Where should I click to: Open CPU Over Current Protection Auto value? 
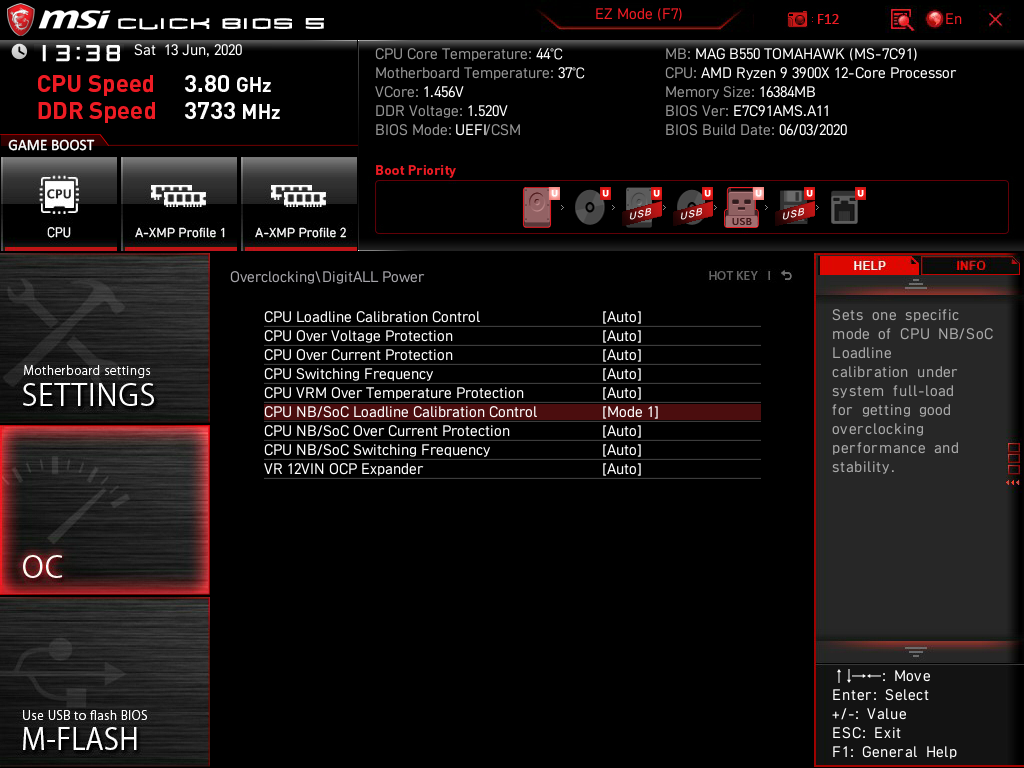point(622,355)
